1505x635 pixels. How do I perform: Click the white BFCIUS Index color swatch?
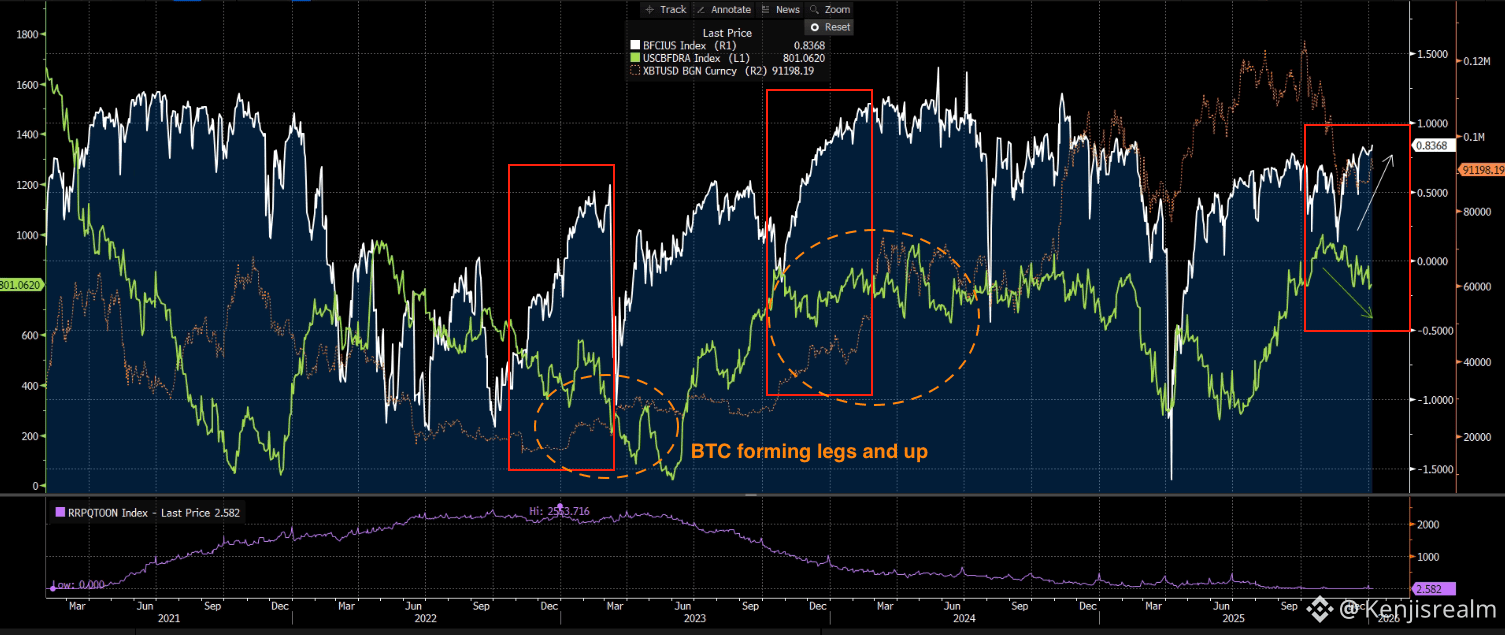click(635, 45)
